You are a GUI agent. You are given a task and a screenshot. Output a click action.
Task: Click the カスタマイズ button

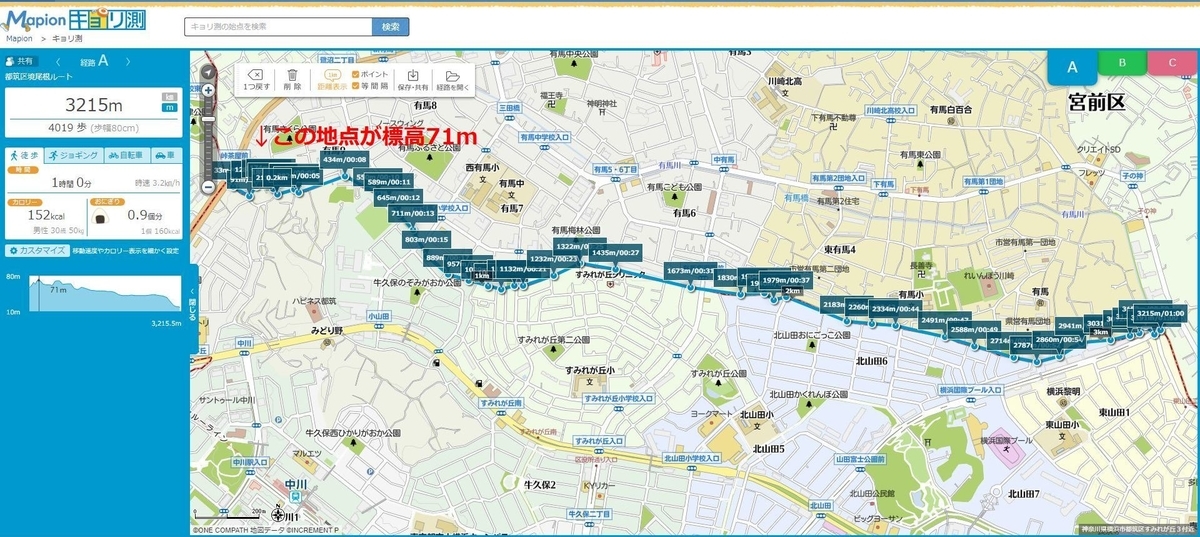(36, 250)
